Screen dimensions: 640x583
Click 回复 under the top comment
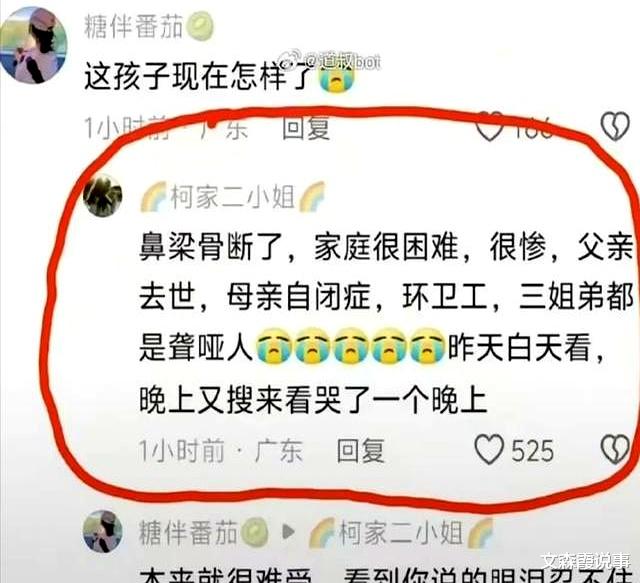tap(306, 127)
